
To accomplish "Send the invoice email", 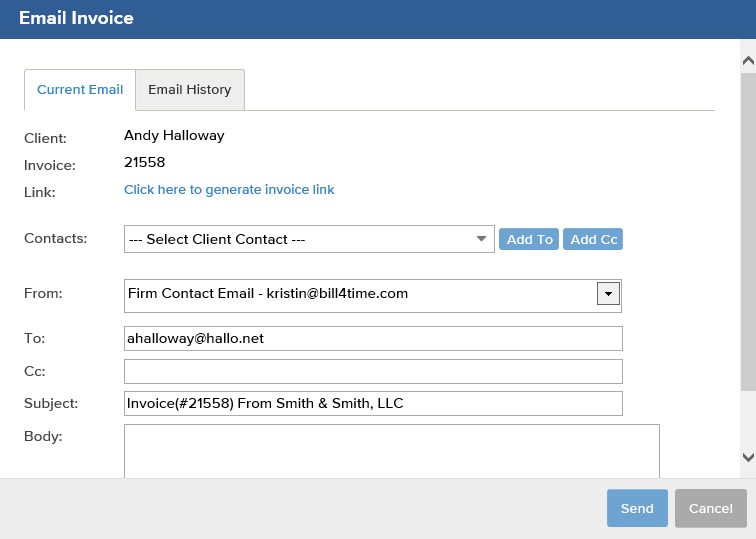I will click(637, 508).
